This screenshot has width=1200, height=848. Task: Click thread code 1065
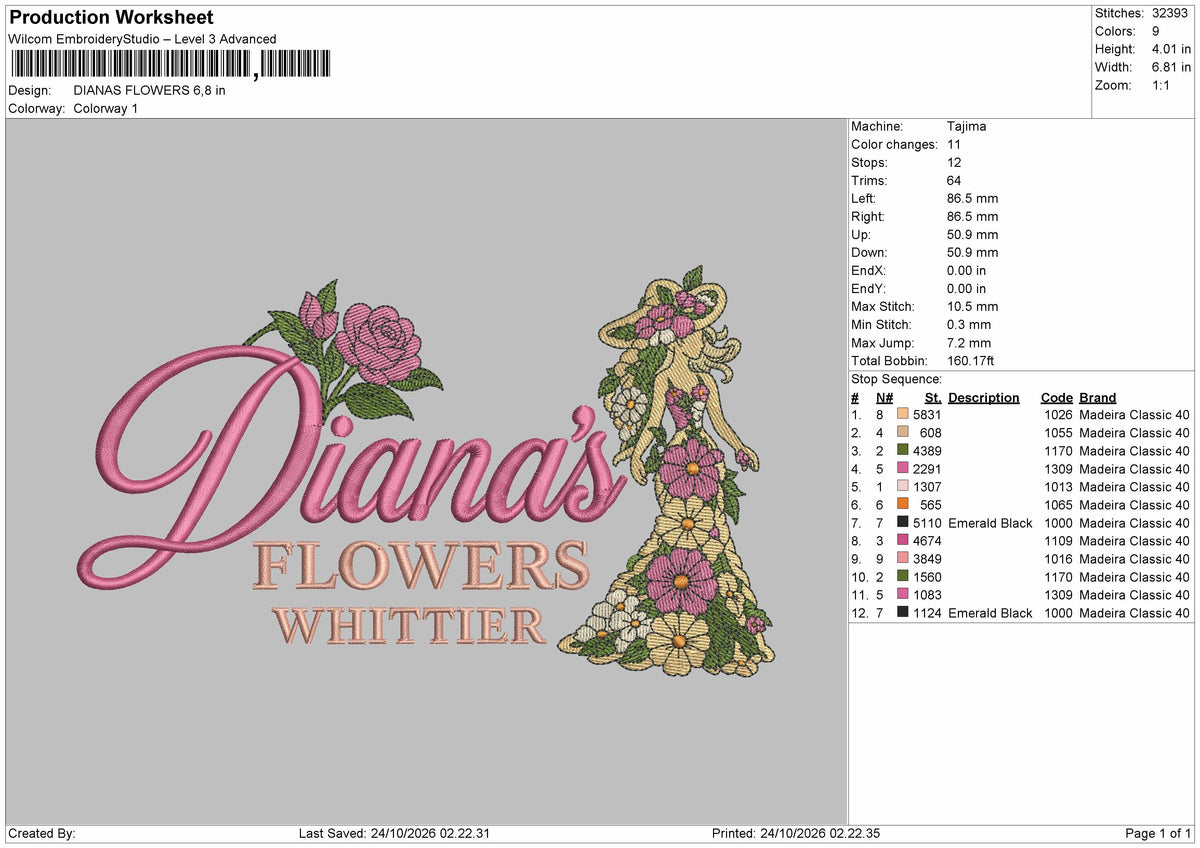[1058, 505]
